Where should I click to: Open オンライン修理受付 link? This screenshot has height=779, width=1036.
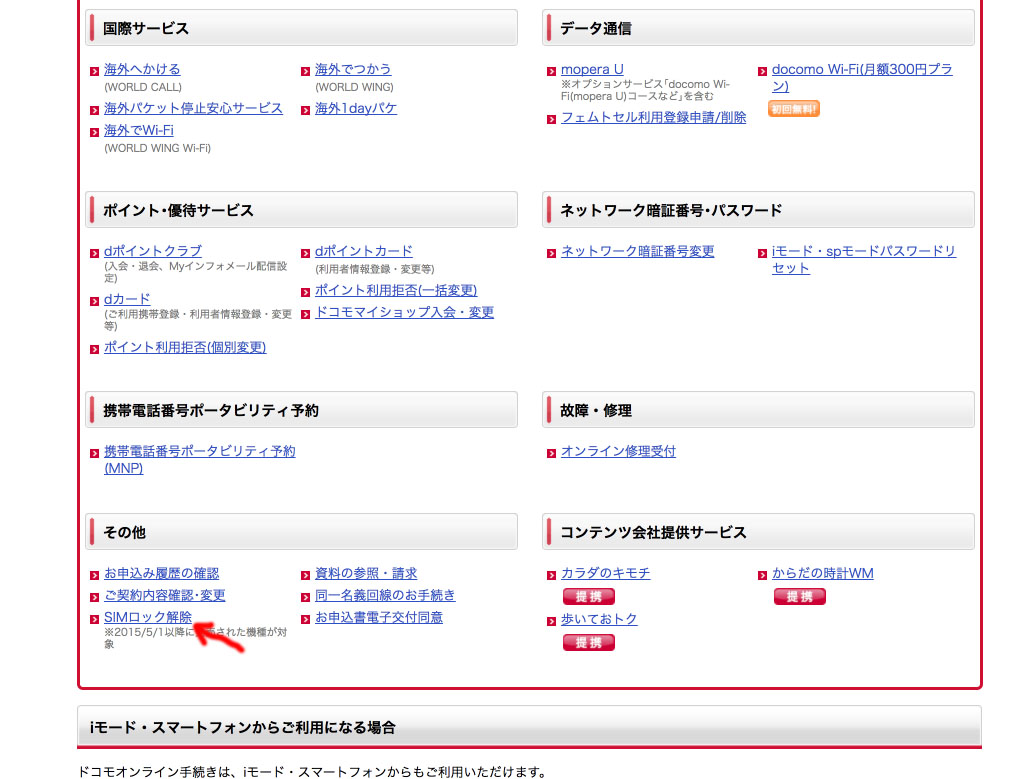point(618,451)
